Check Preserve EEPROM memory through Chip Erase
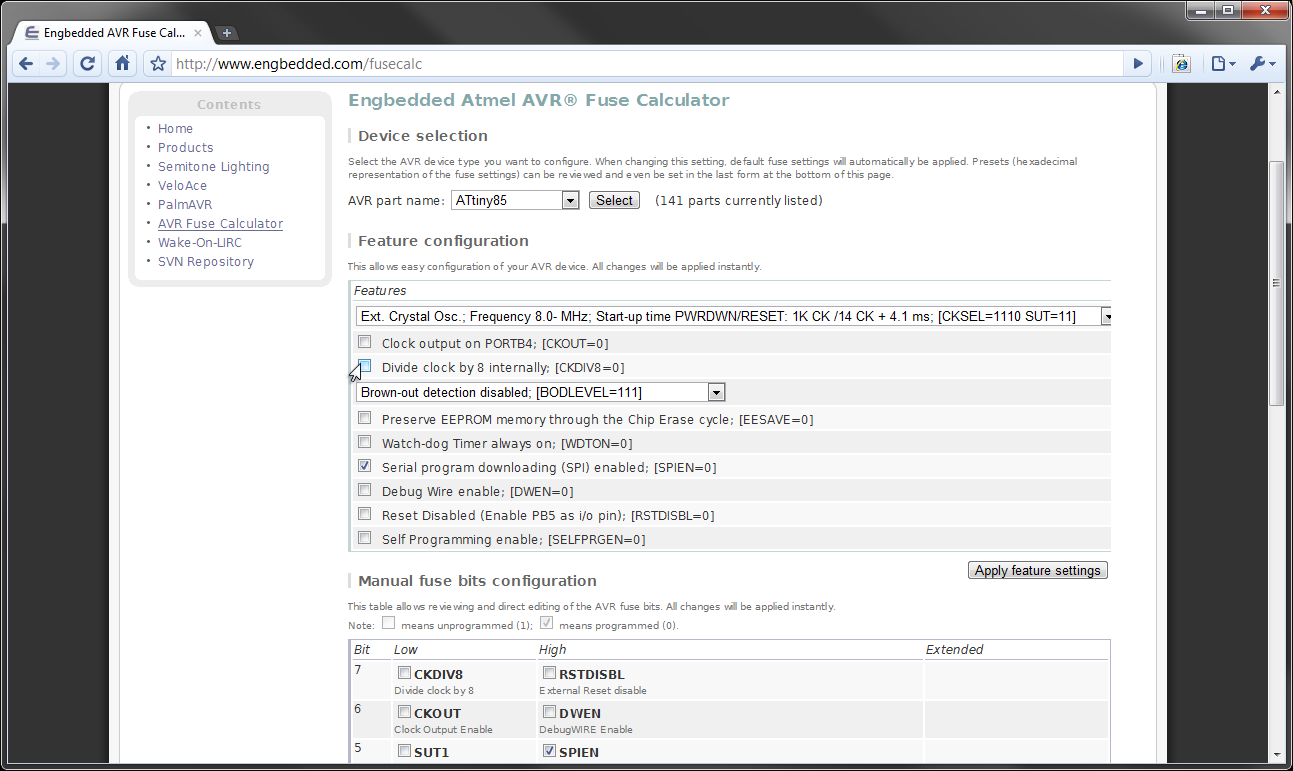Image resolution: width=1293 pixels, height=771 pixels. (x=365, y=418)
